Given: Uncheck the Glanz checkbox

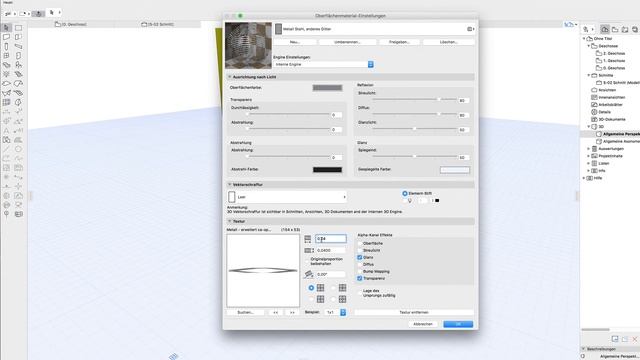Looking at the screenshot, I should [x=360, y=257].
